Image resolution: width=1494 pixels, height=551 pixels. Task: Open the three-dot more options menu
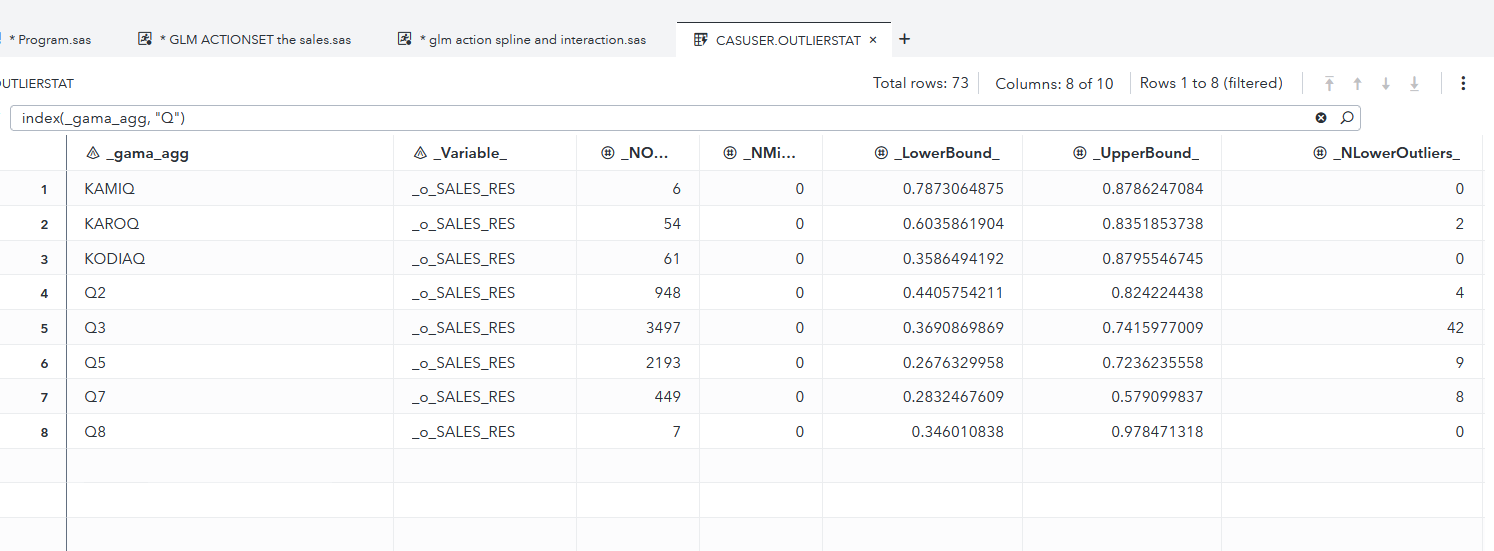pos(1463,84)
